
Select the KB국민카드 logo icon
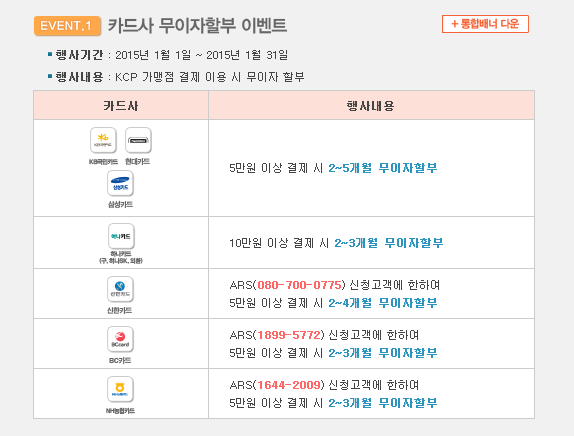pyautogui.click(x=103, y=140)
